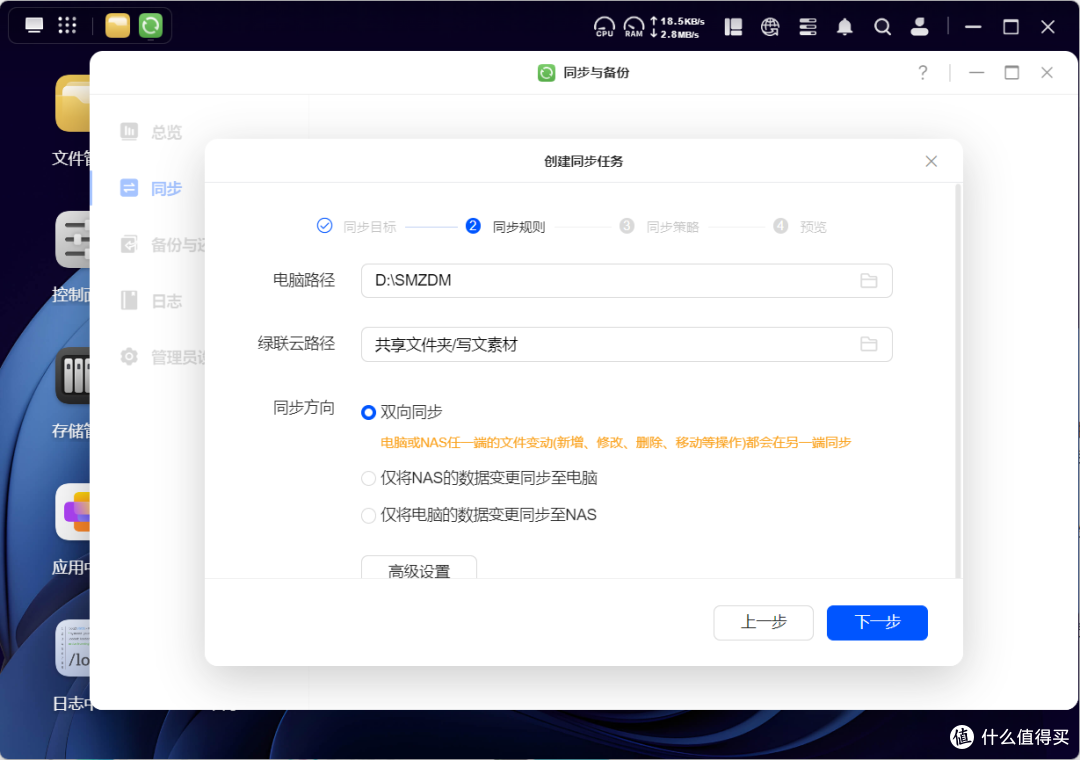Click the network speed indicator
1080x760 pixels.
(x=676, y=28)
